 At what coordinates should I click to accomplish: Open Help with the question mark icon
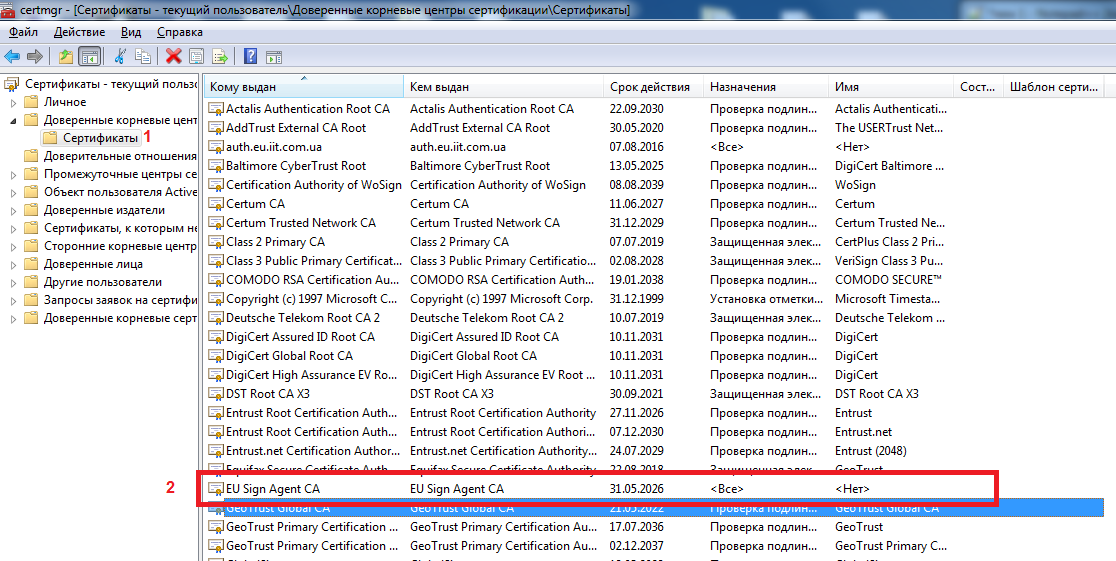tap(251, 56)
